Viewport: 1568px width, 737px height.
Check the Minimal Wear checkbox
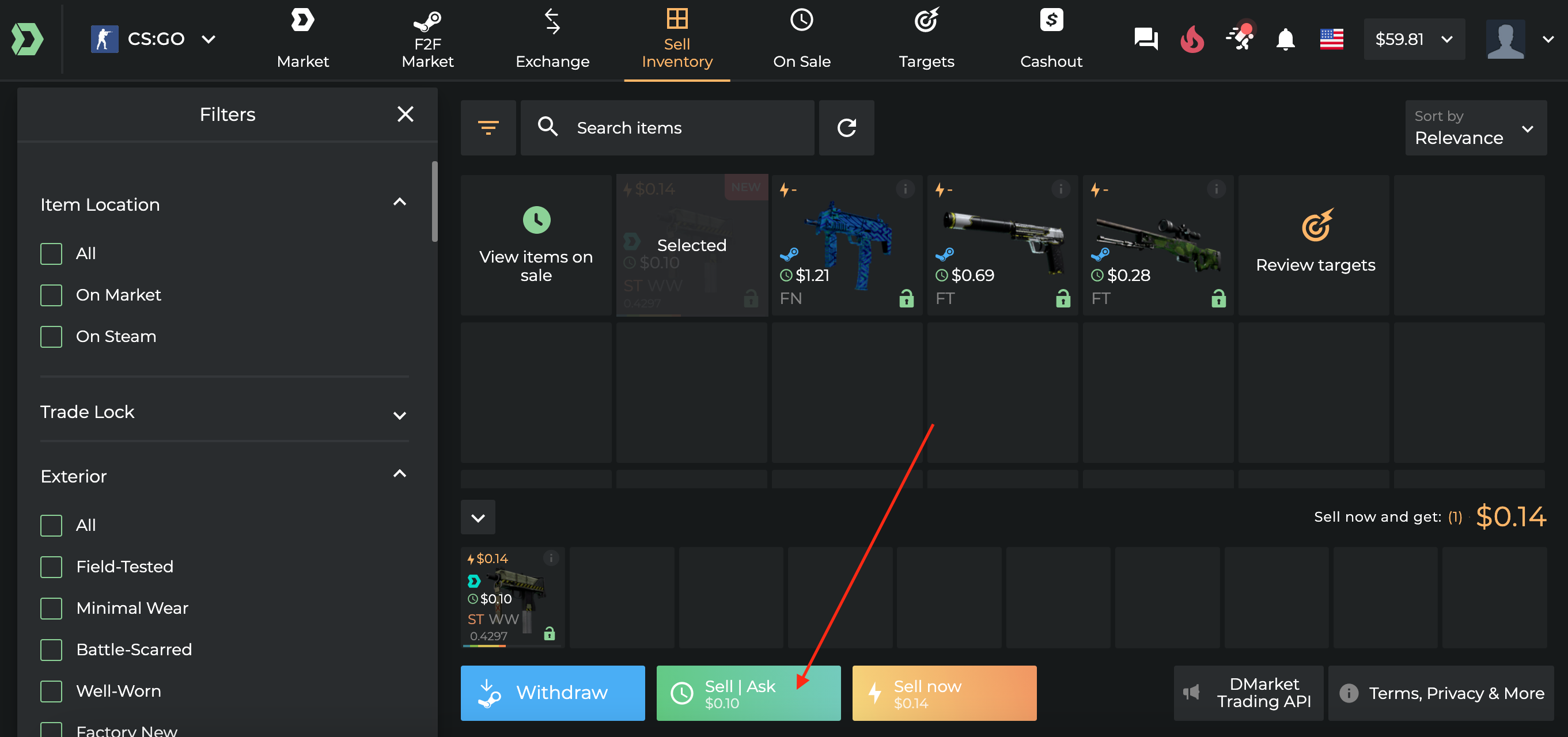(x=51, y=608)
